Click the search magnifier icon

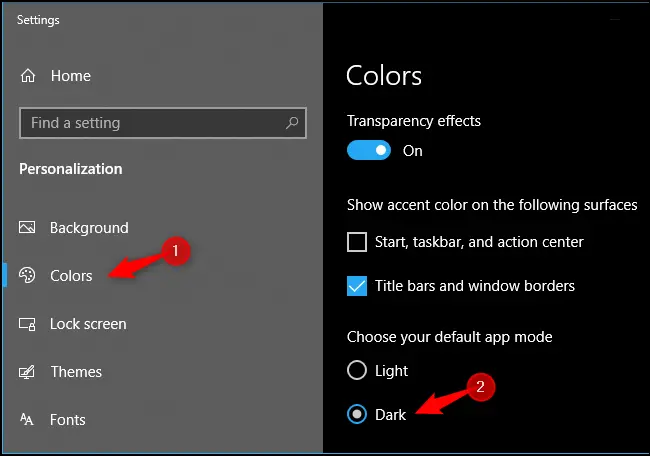tap(293, 123)
